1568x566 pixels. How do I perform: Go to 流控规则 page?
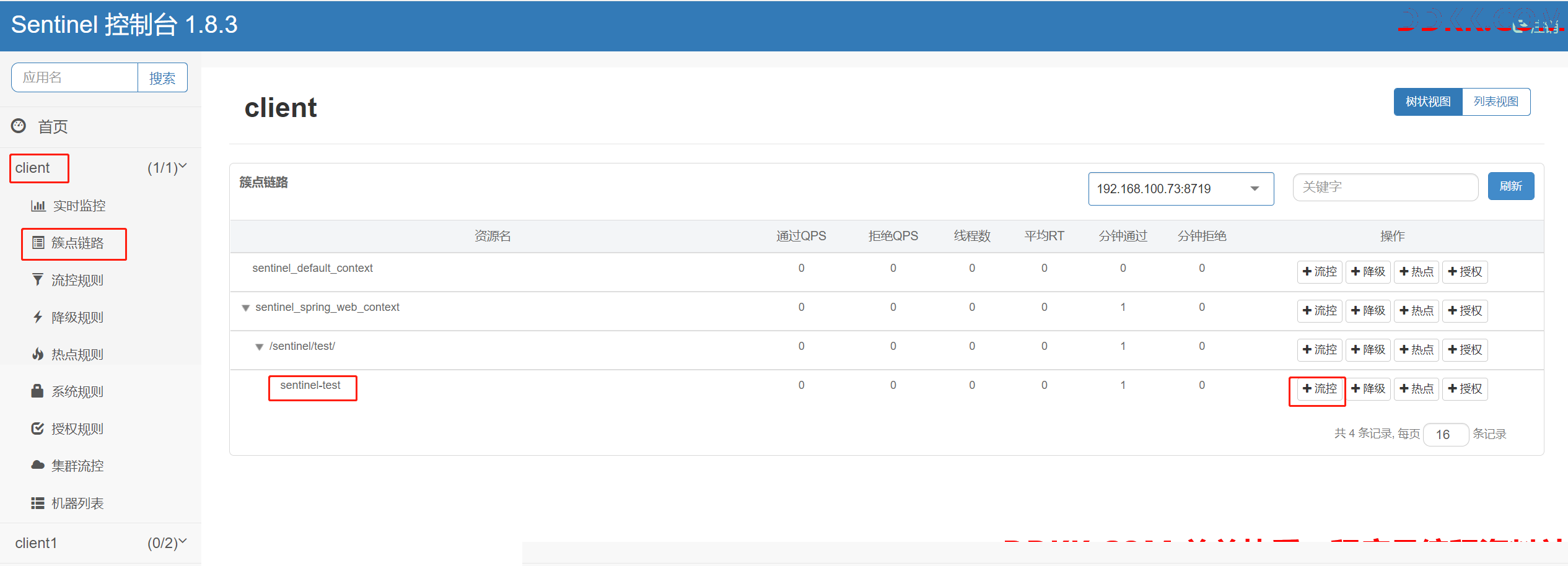click(x=77, y=280)
